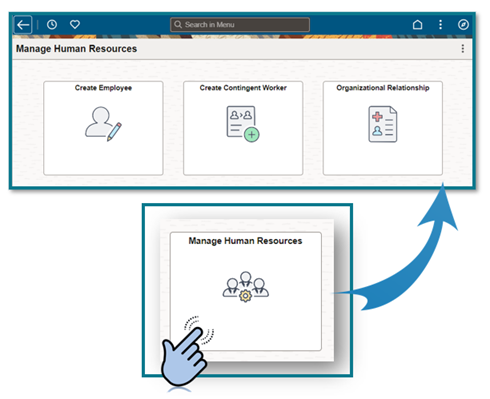Click document with red cross icon
This screenshot has height=399, width=490.
tap(383, 124)
